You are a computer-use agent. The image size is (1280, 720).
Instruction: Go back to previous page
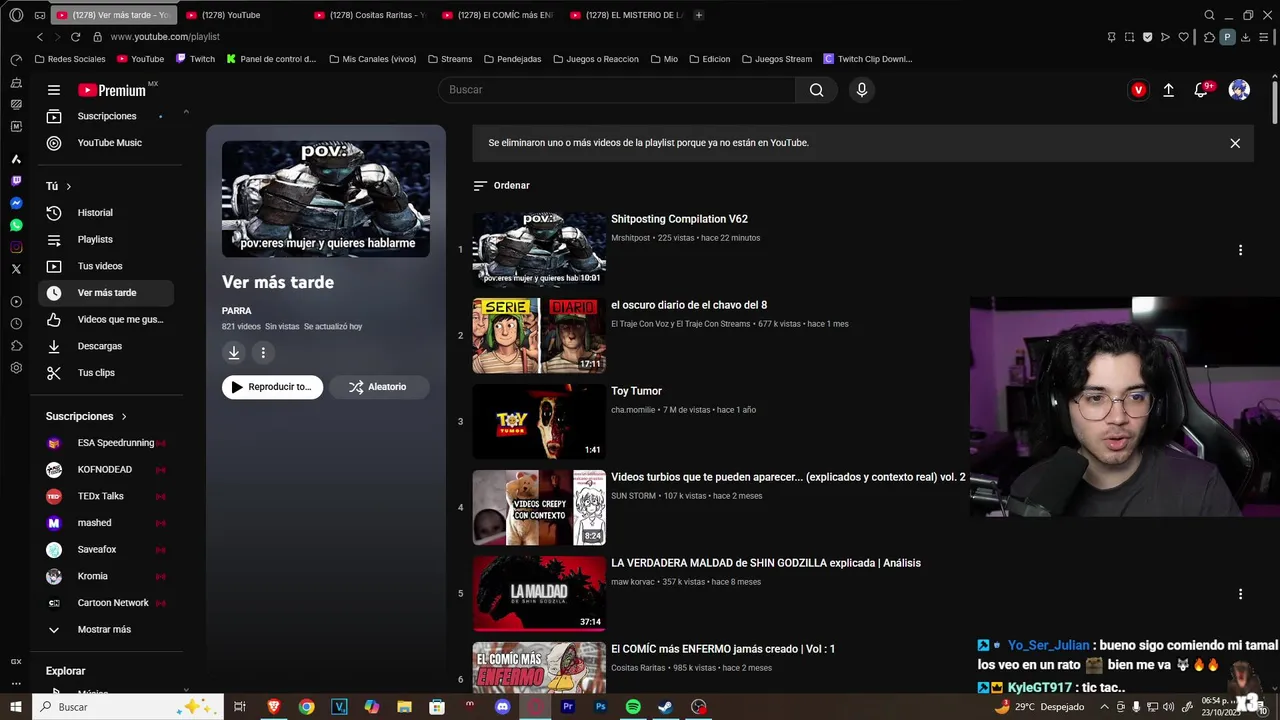40,37
